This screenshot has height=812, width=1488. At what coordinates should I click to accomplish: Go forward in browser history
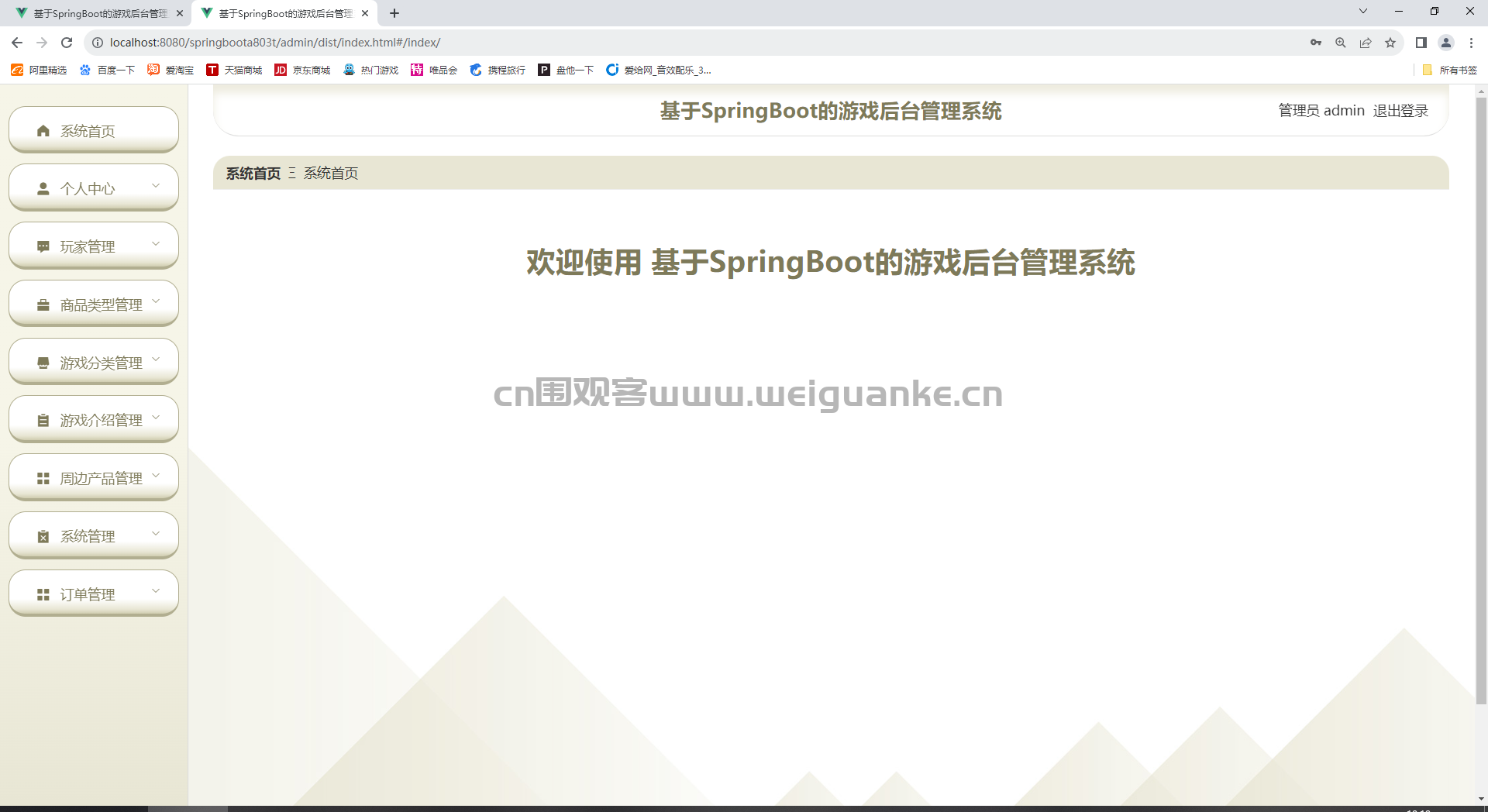42,43
